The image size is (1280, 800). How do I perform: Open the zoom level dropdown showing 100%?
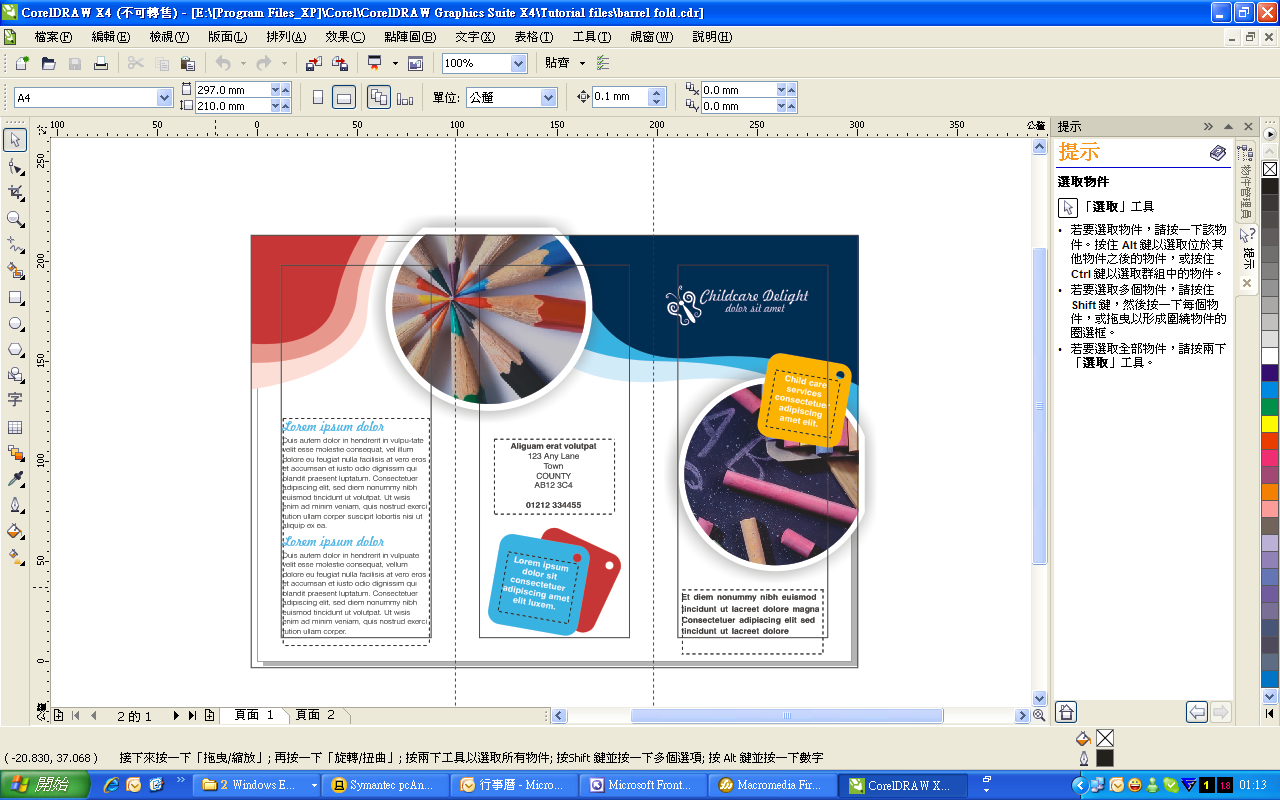[x=516, y=62]
